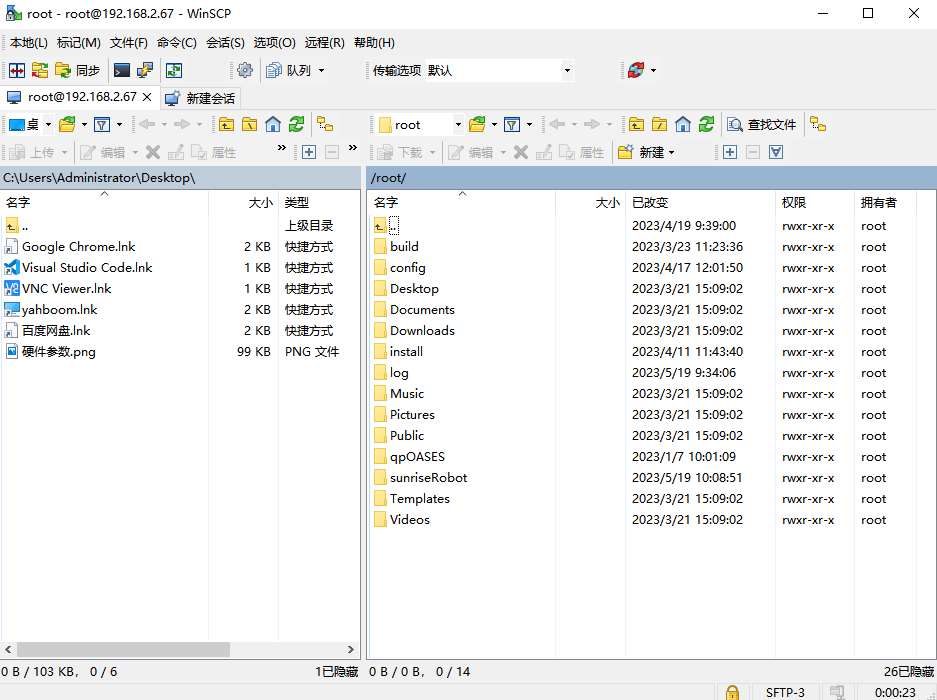Switch to the 新建会话 tab

coord(200,97)
